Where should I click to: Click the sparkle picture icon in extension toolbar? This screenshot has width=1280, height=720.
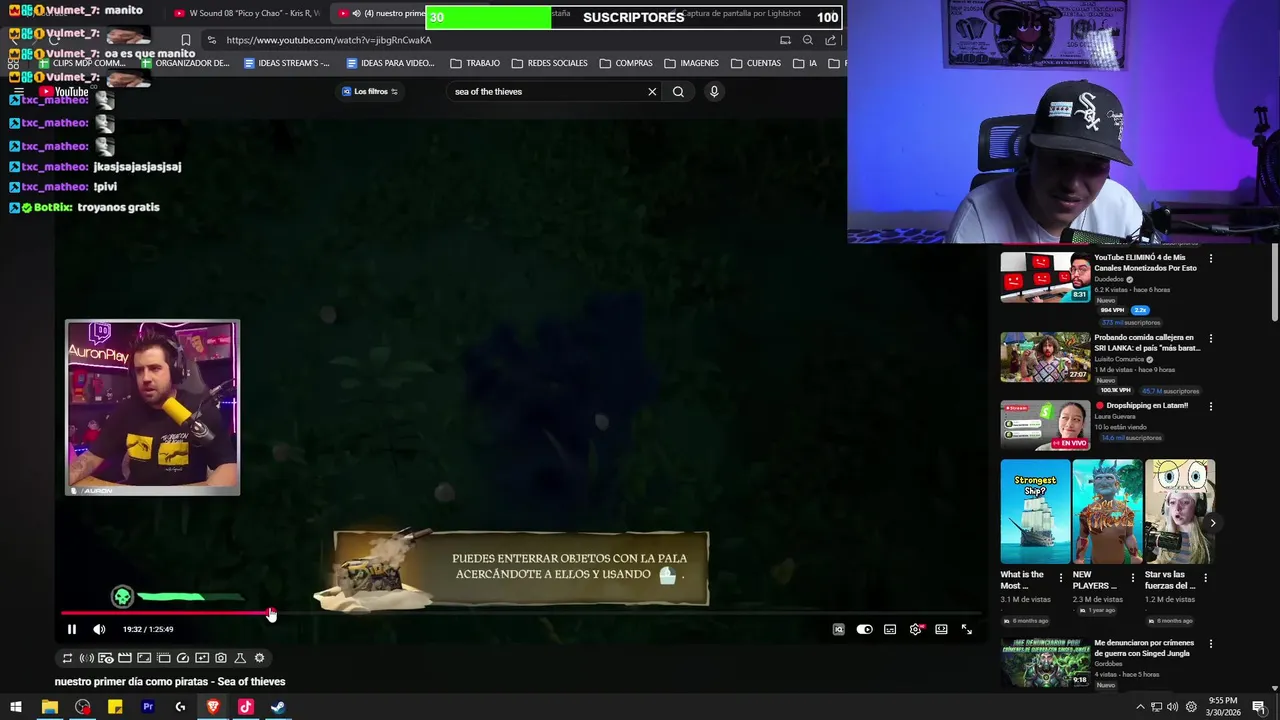pos(202,658)
